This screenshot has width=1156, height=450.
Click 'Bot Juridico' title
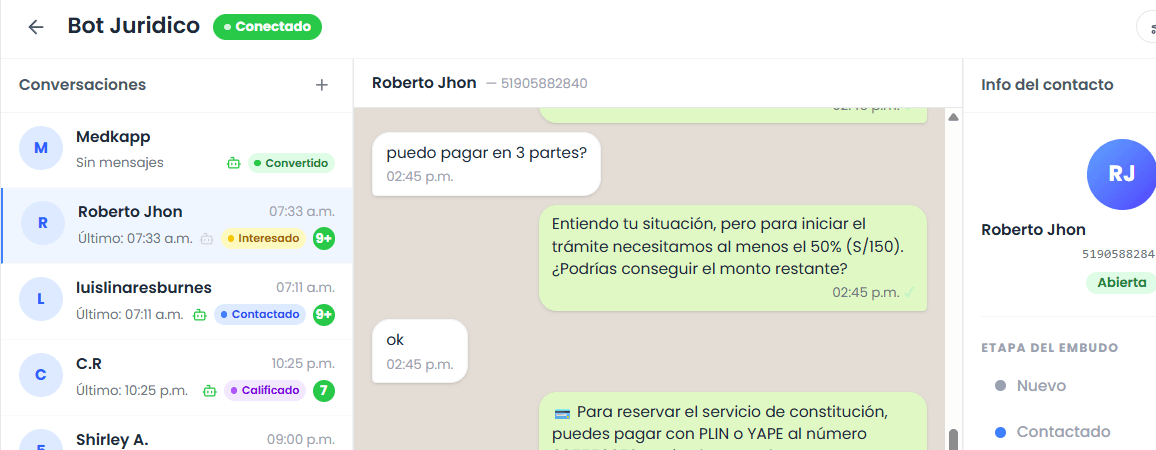click(x=133, y=26)
